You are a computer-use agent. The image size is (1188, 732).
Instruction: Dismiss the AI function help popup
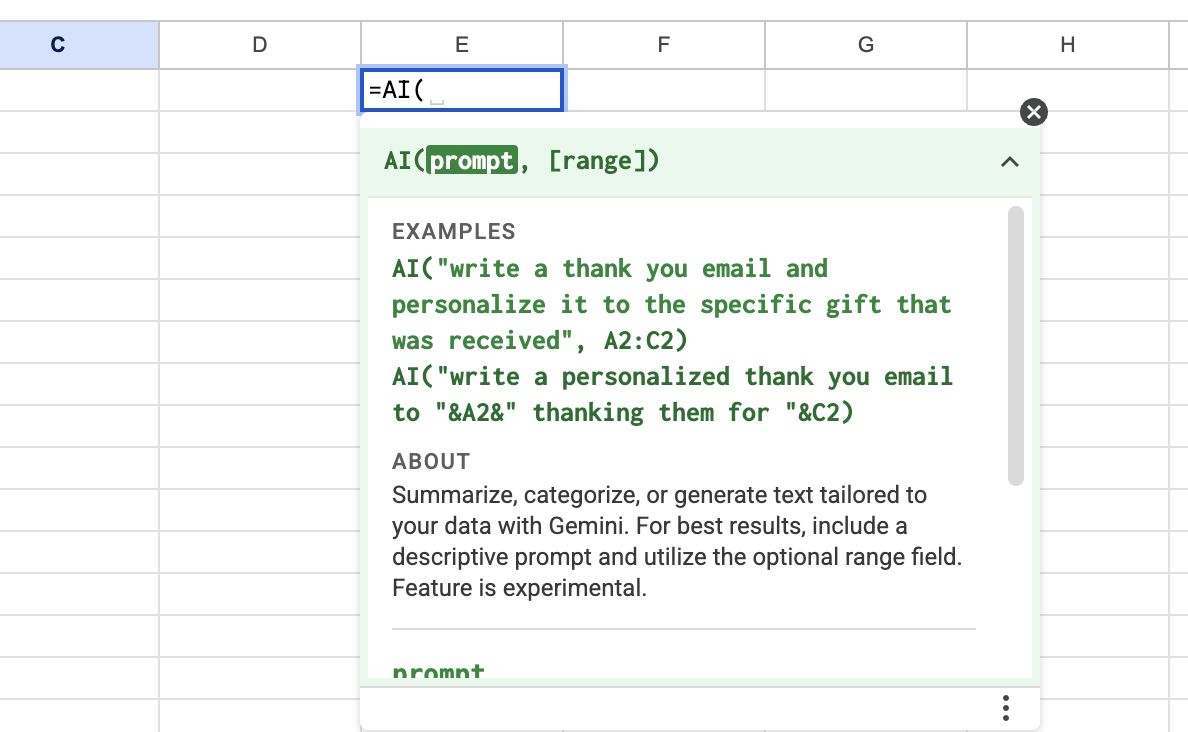click(1033, 112)
